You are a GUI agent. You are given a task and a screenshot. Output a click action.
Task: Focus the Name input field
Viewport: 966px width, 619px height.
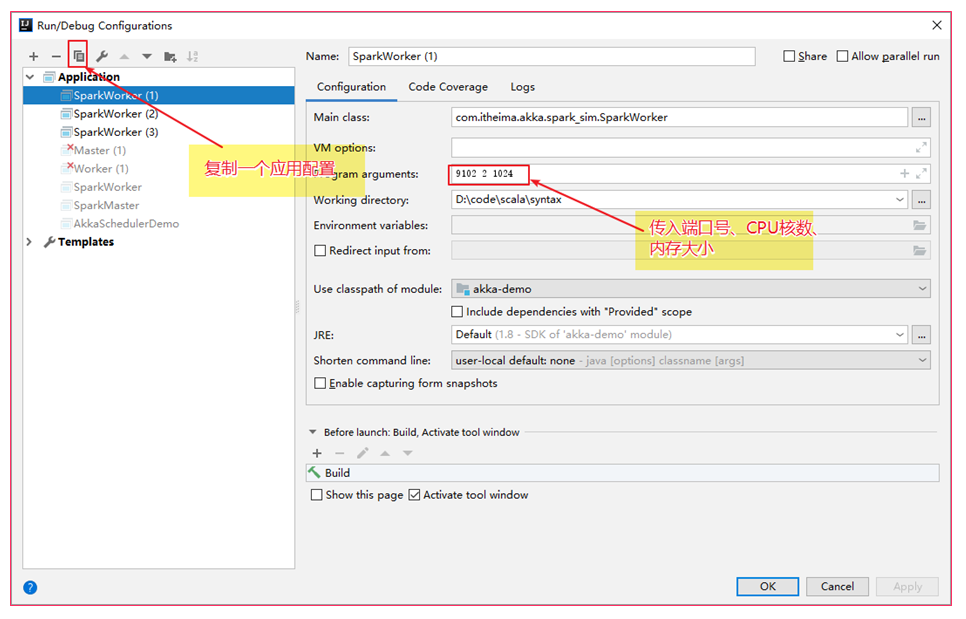click(x=551, y=56)
